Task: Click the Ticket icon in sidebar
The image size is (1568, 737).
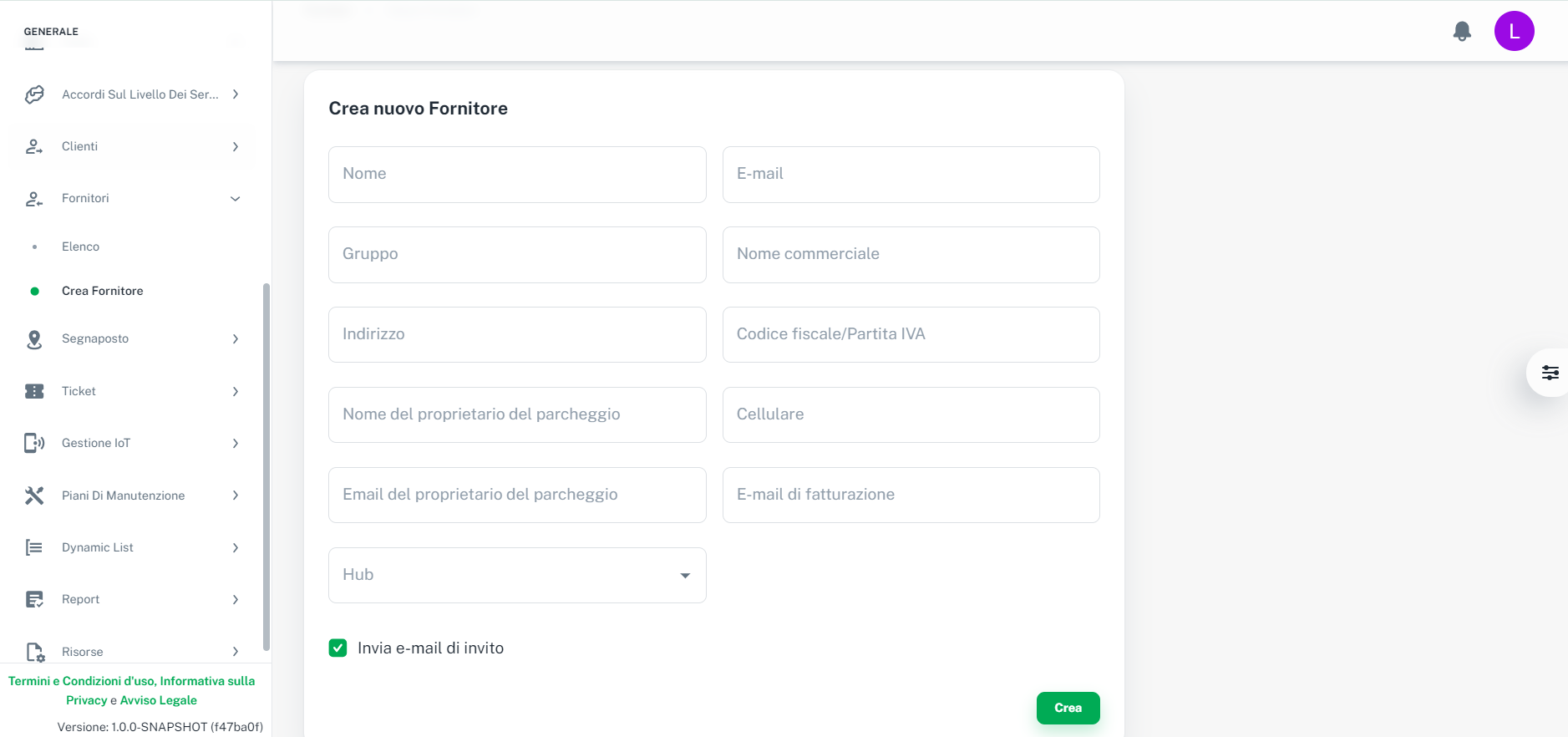Action: (34, 391)
